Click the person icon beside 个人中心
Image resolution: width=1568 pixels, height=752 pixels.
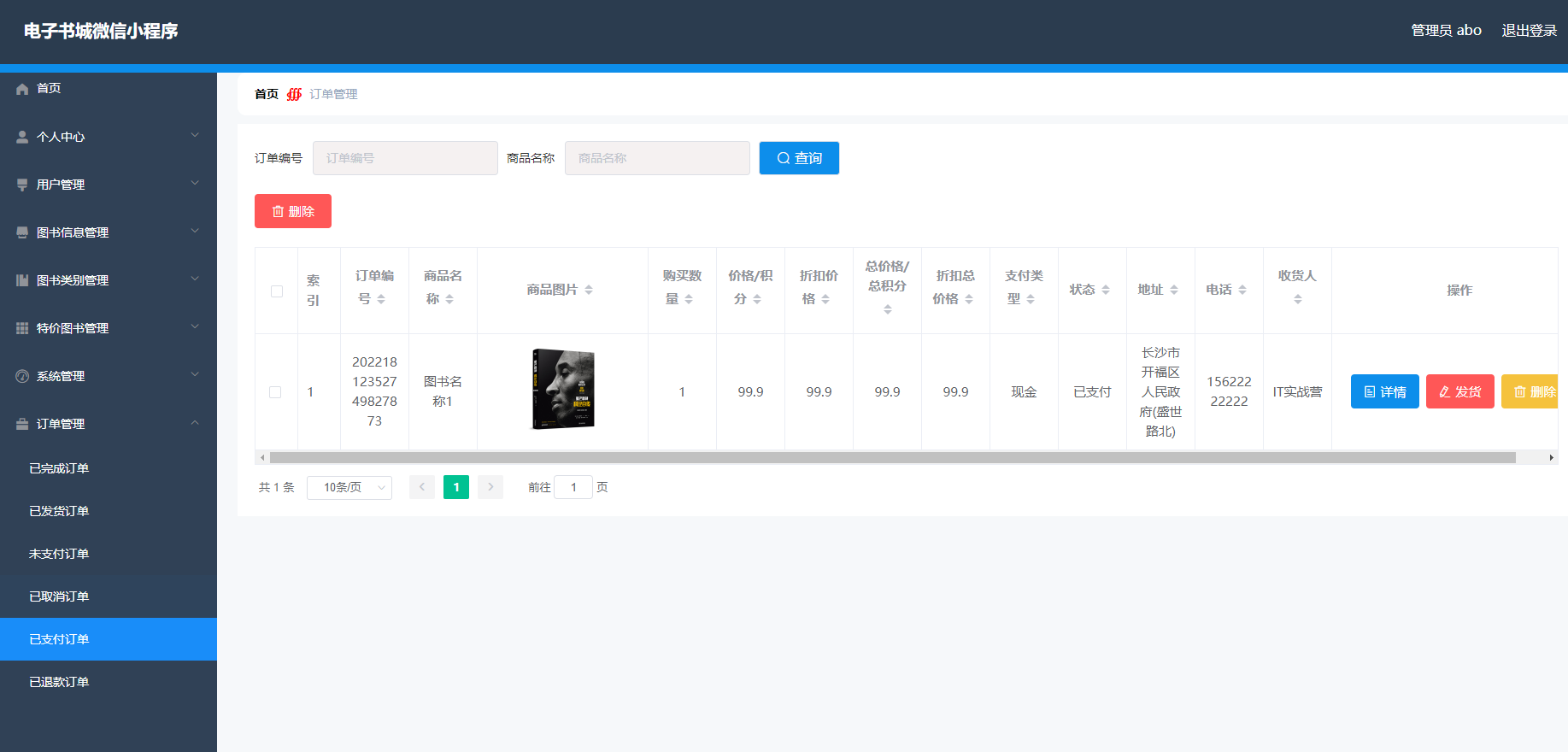coord(22,137)
